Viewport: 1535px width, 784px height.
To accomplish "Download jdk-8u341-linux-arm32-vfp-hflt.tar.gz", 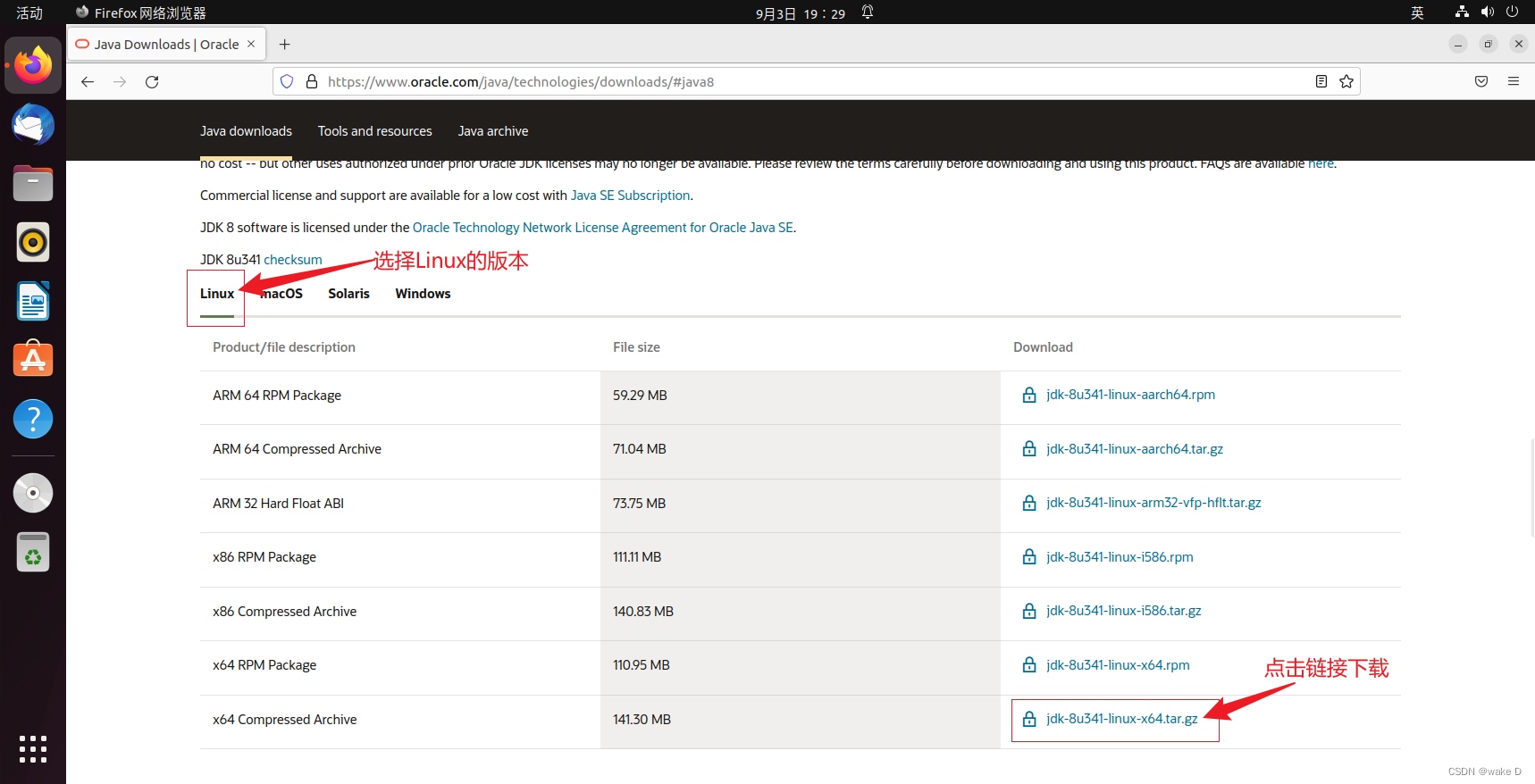I will [1153, 503].
